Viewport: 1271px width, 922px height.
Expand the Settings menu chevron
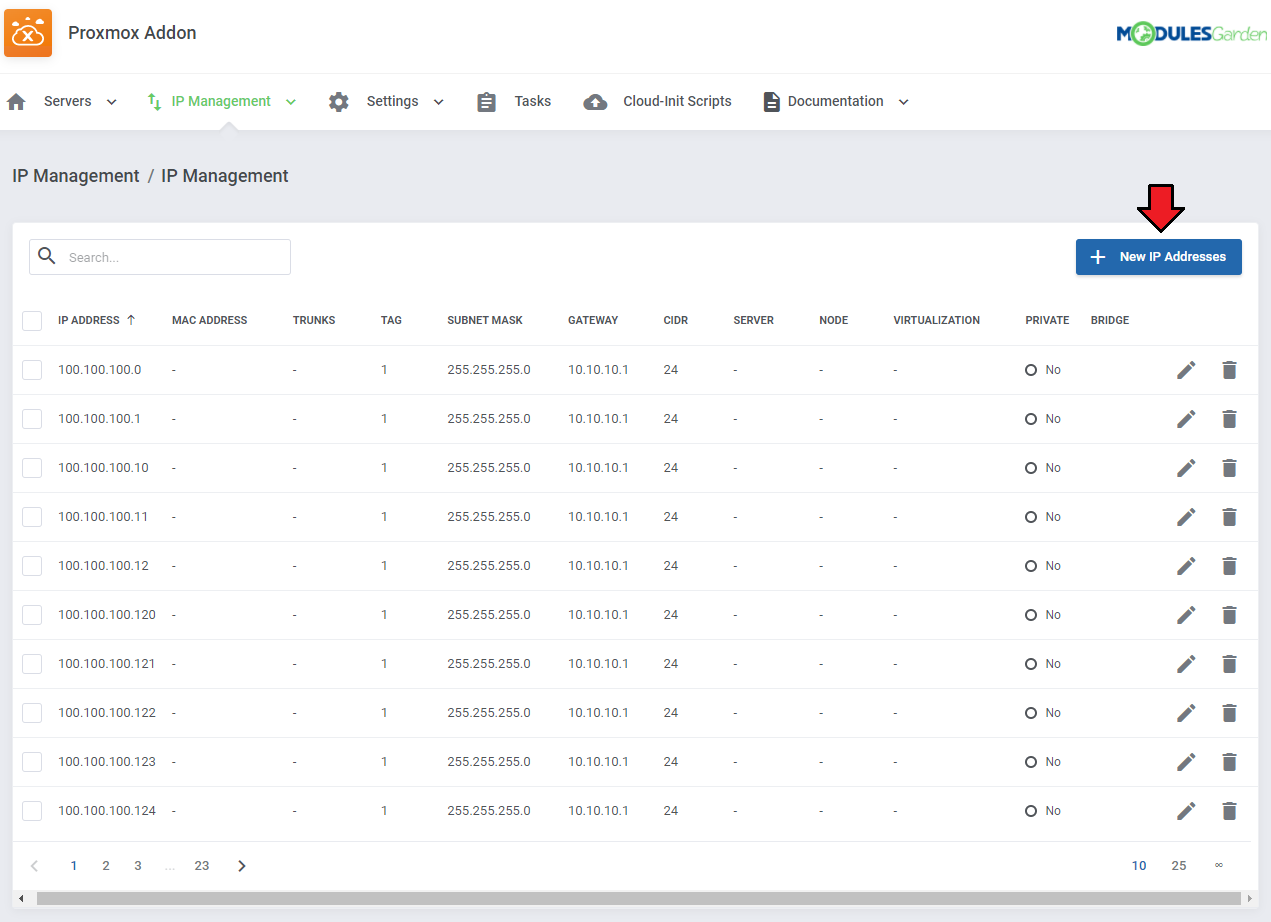pyautogui.click(x=438, y=102)
